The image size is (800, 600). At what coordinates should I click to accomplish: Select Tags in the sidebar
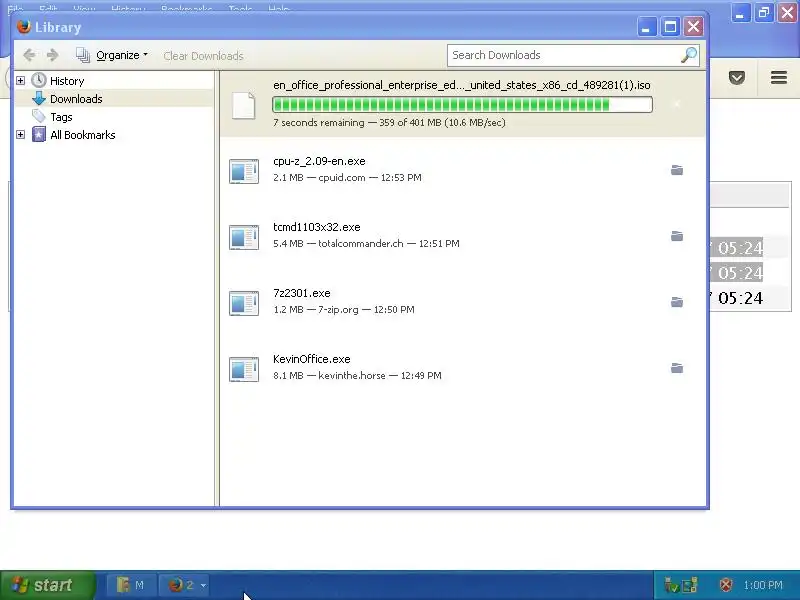(61, 117)
